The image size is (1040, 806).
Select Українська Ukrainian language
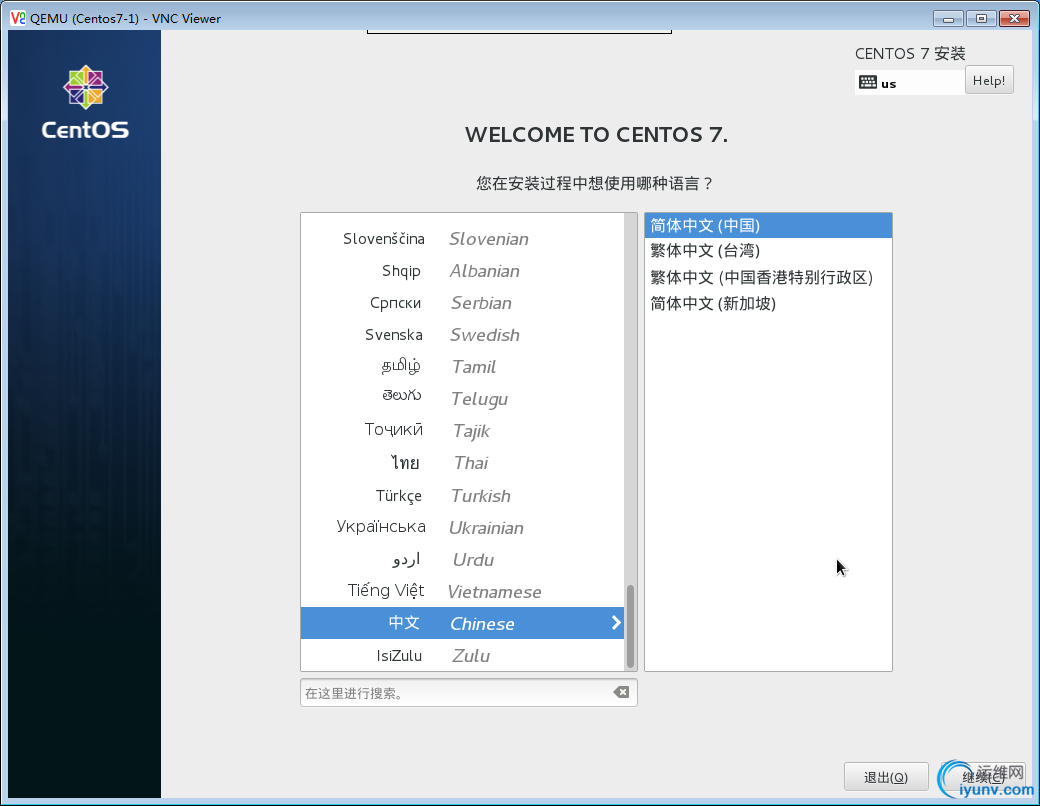pyautogui.click(x=462, y=527)
